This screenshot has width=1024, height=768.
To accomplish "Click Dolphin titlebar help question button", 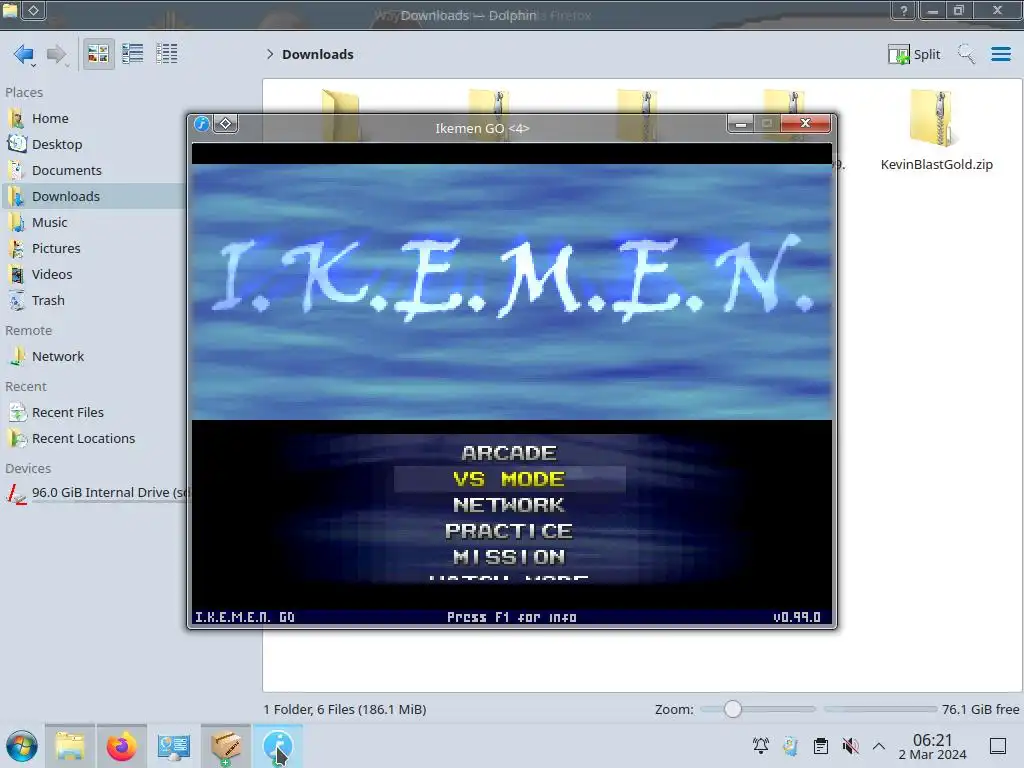I will [x=904, y=10].
